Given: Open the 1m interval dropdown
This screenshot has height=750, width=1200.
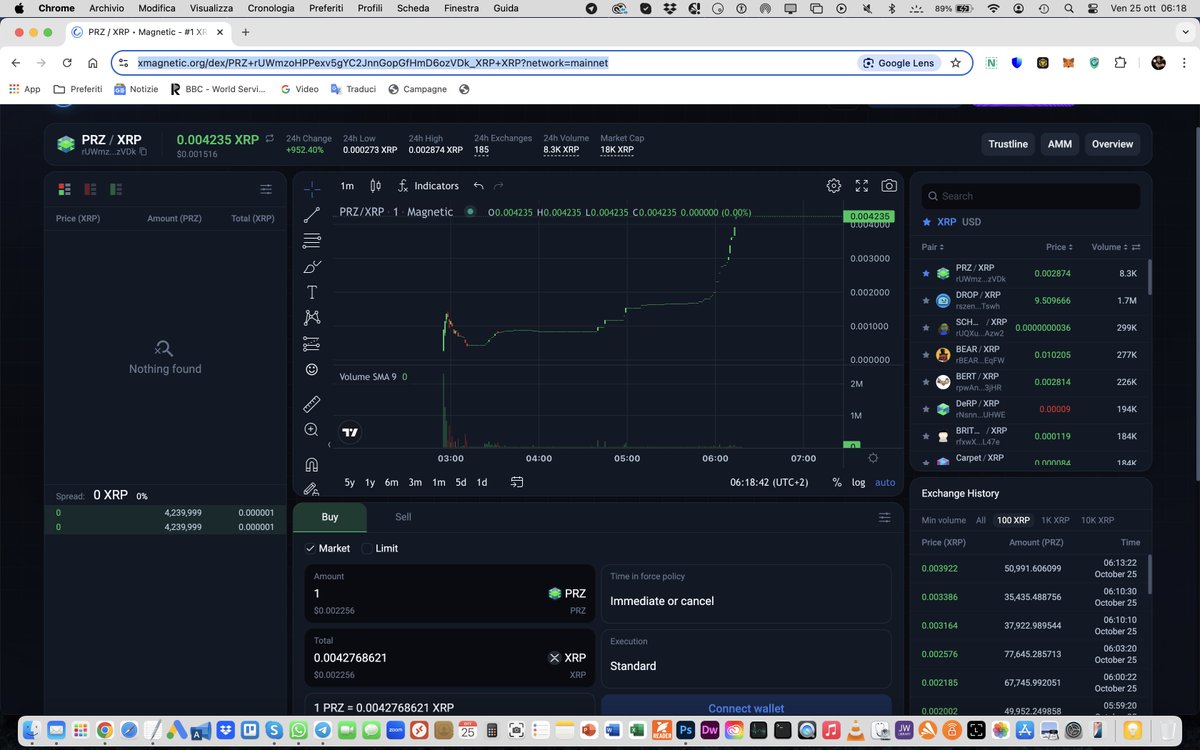Looking at the screenshot, I should coord(347,186).
